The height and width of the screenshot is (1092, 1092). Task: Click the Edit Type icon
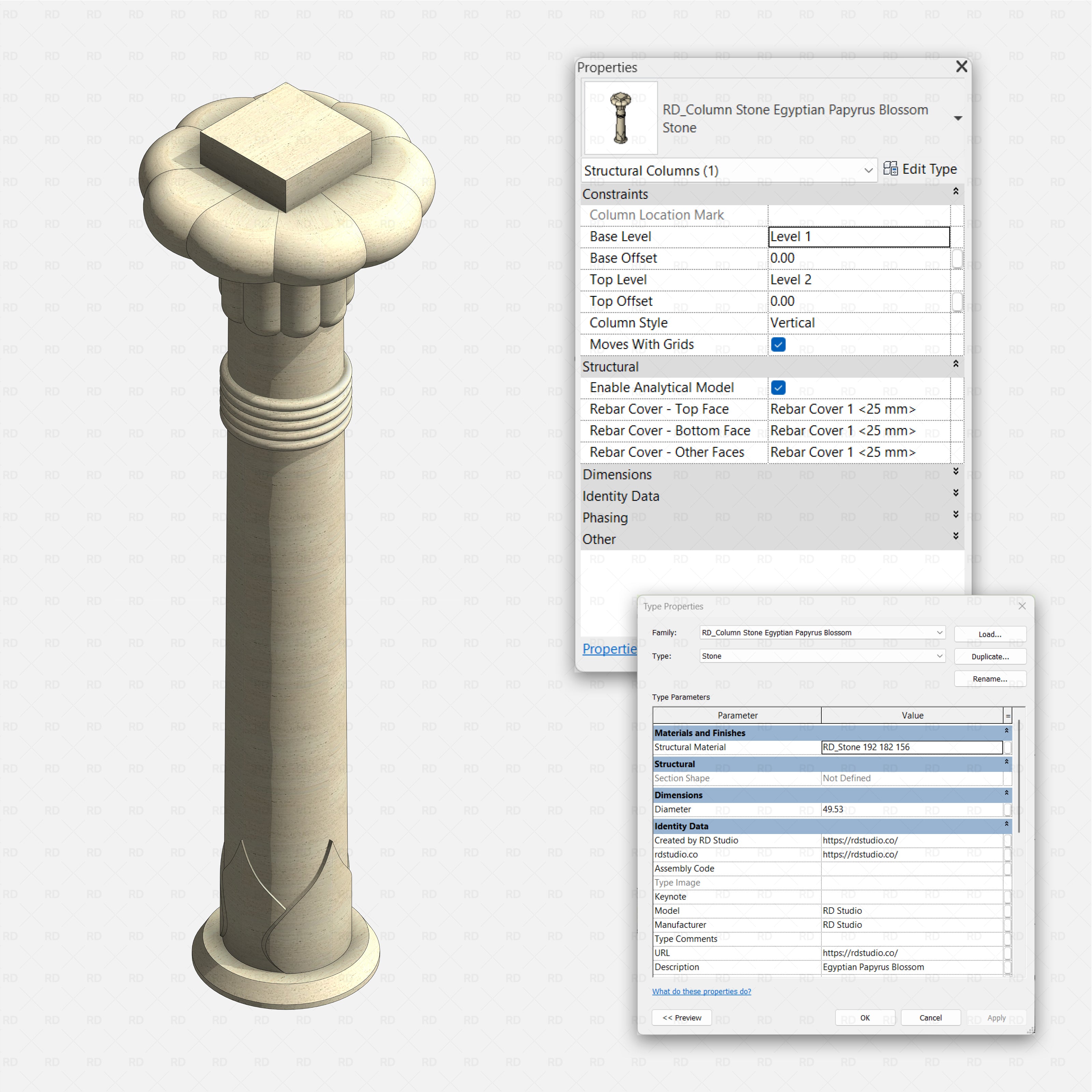coord(891,169)
